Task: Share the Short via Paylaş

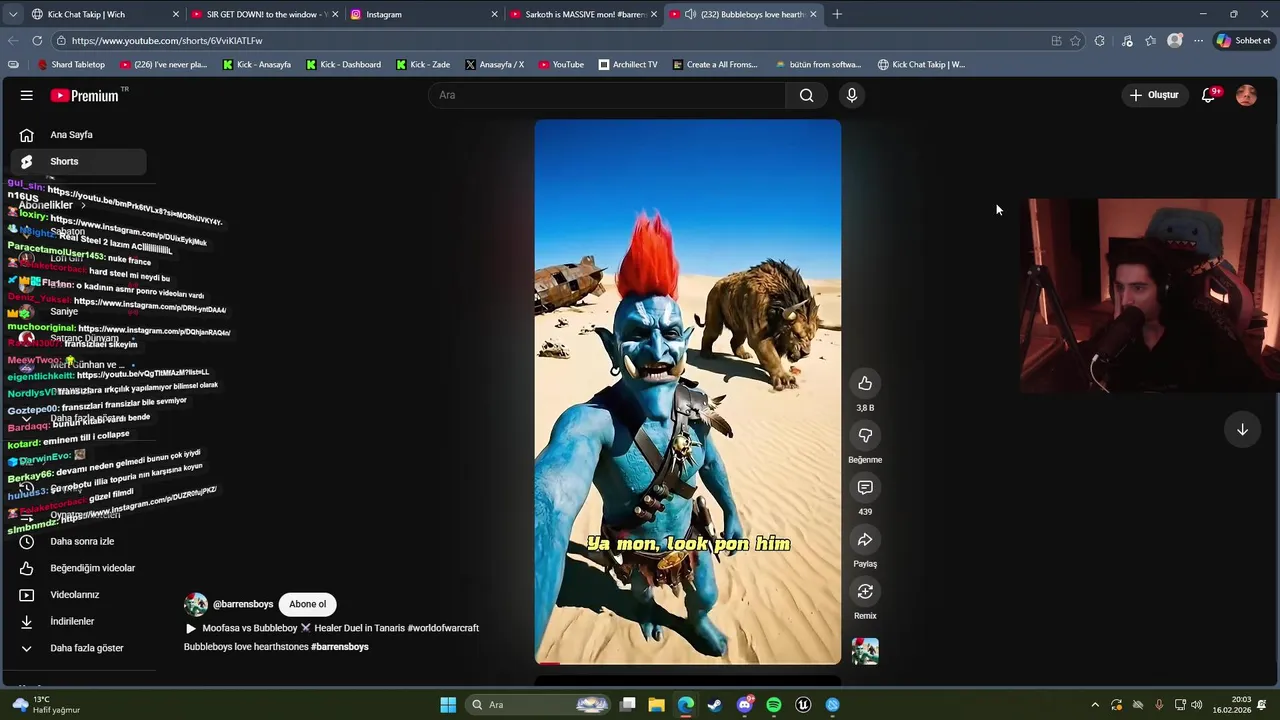Action: coord(865,539)
